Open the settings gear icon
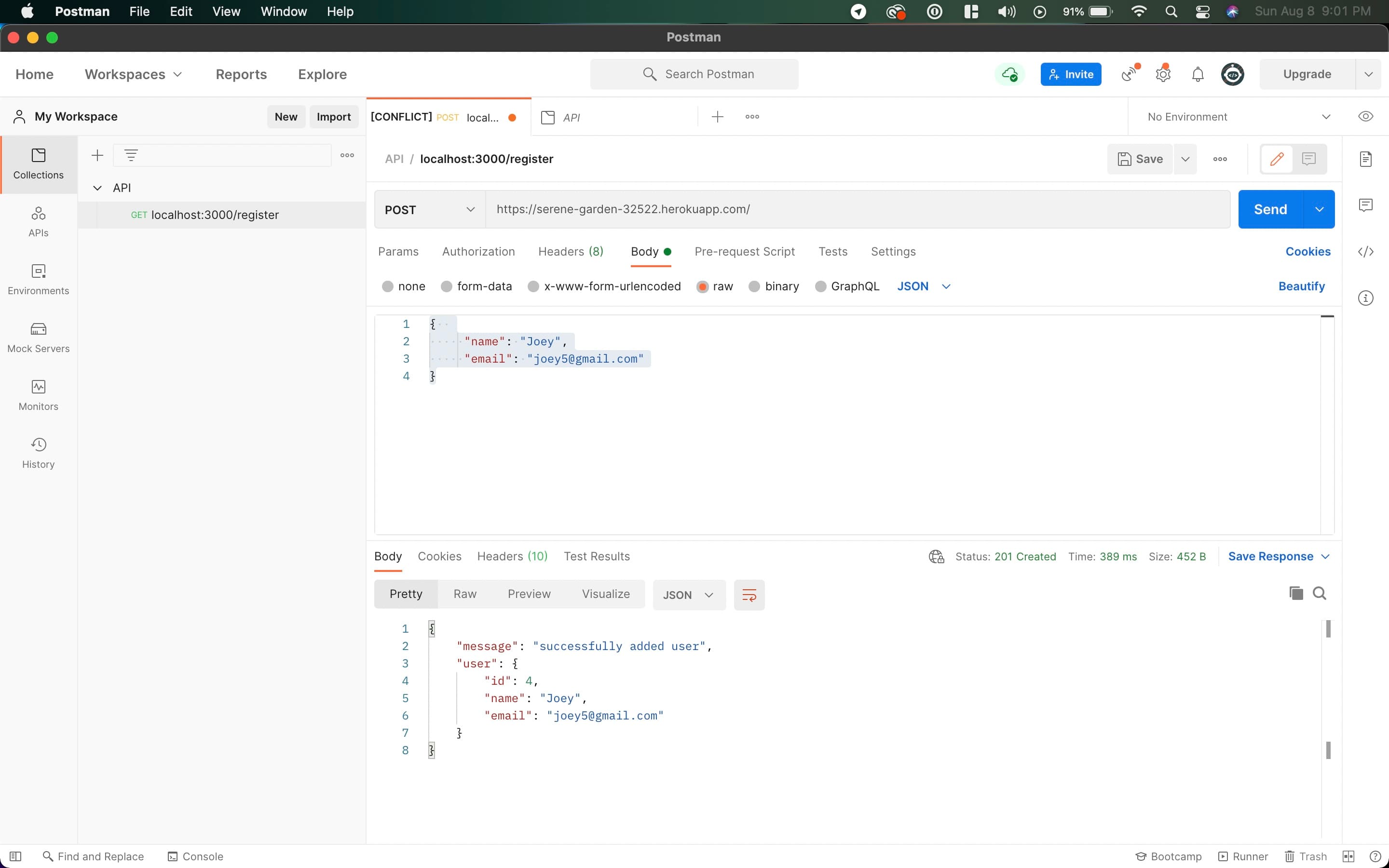 tap(1163, 74)
